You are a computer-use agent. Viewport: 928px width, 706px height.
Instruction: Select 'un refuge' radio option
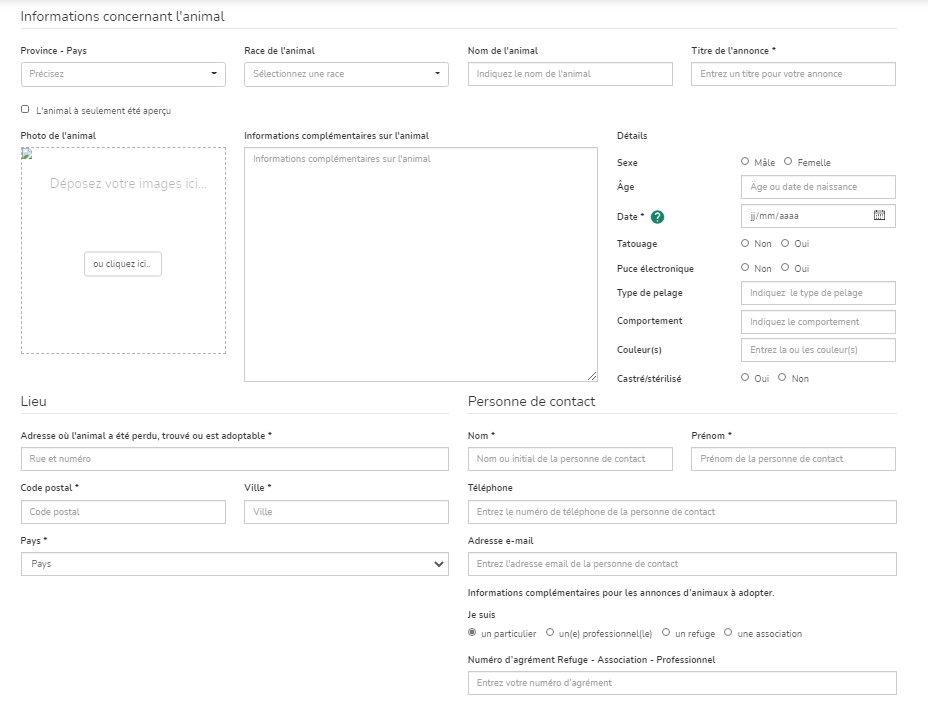[x=666, y=633]
